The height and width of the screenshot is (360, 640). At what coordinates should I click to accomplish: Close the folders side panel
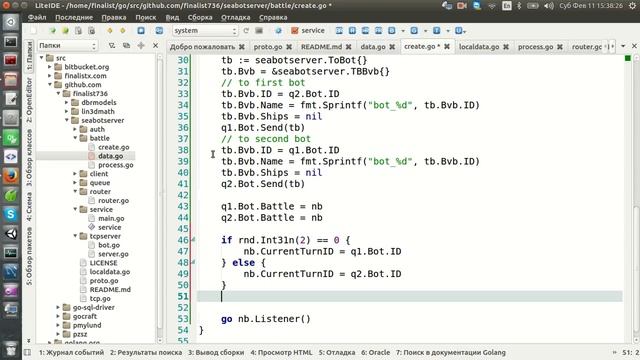[x=156, y=46]
